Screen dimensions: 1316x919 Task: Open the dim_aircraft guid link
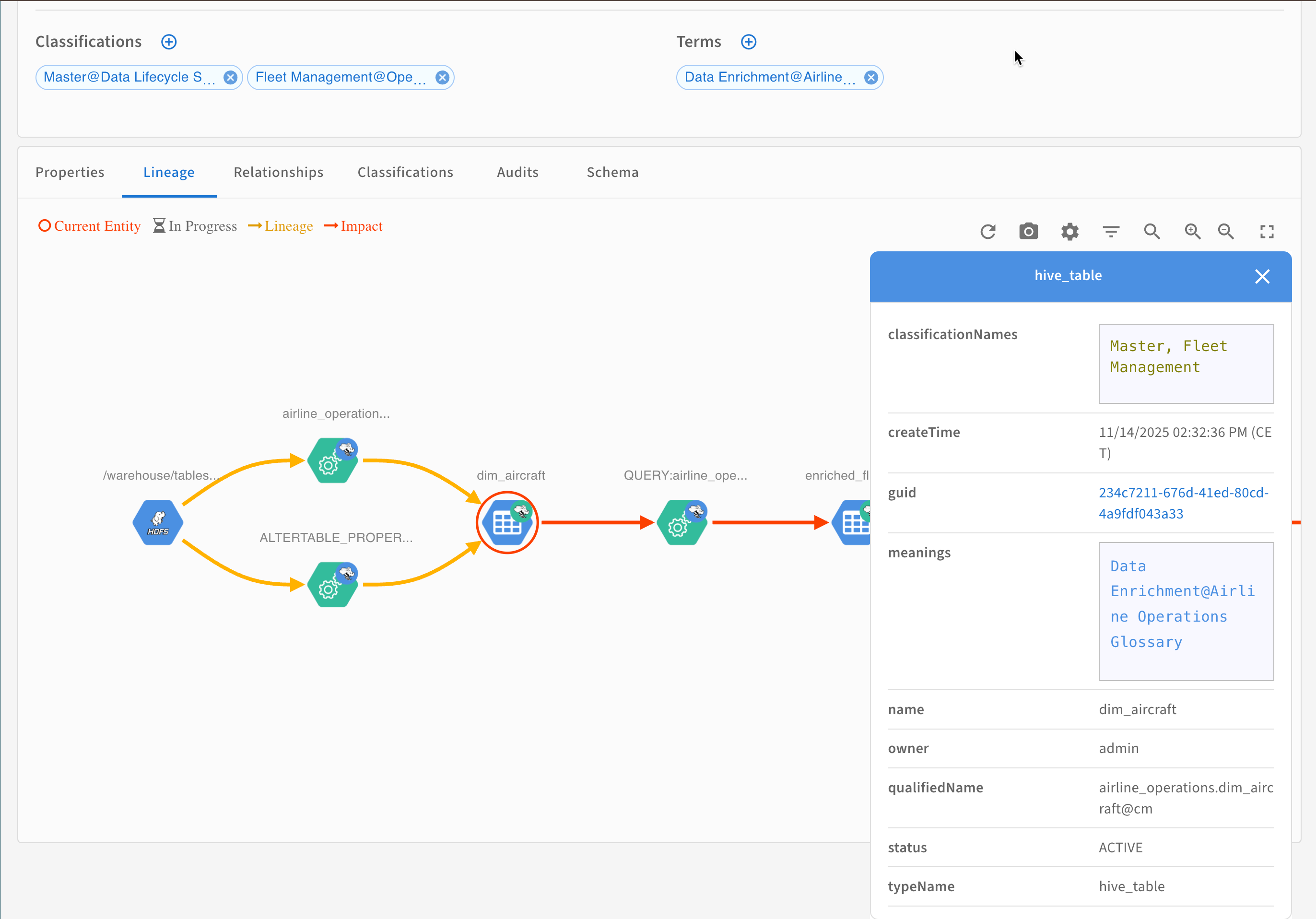click(x=1183, y=503)
